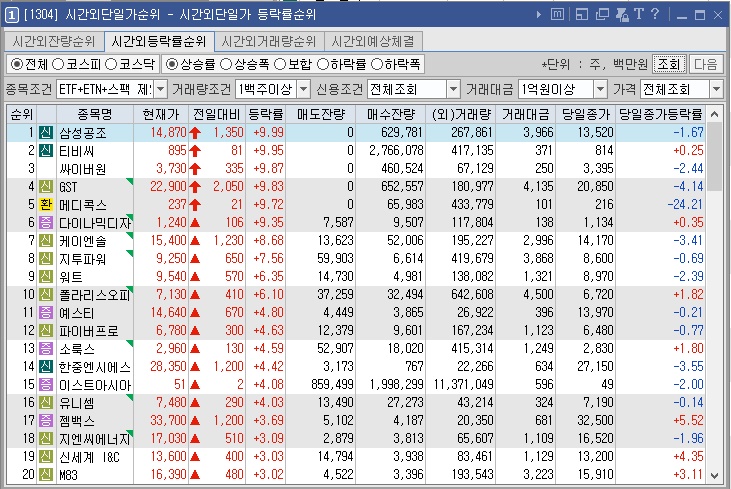The height and width of the screenshot is (489, 731).
Task: Select the 지엔씨에너지 stock name
Action: point(95,439)
